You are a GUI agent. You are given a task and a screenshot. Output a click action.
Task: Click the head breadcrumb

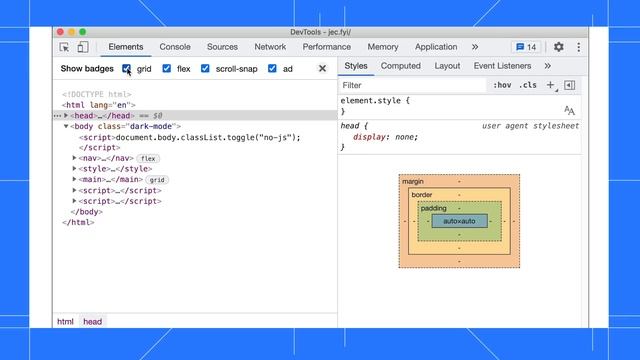pos(93,322)
